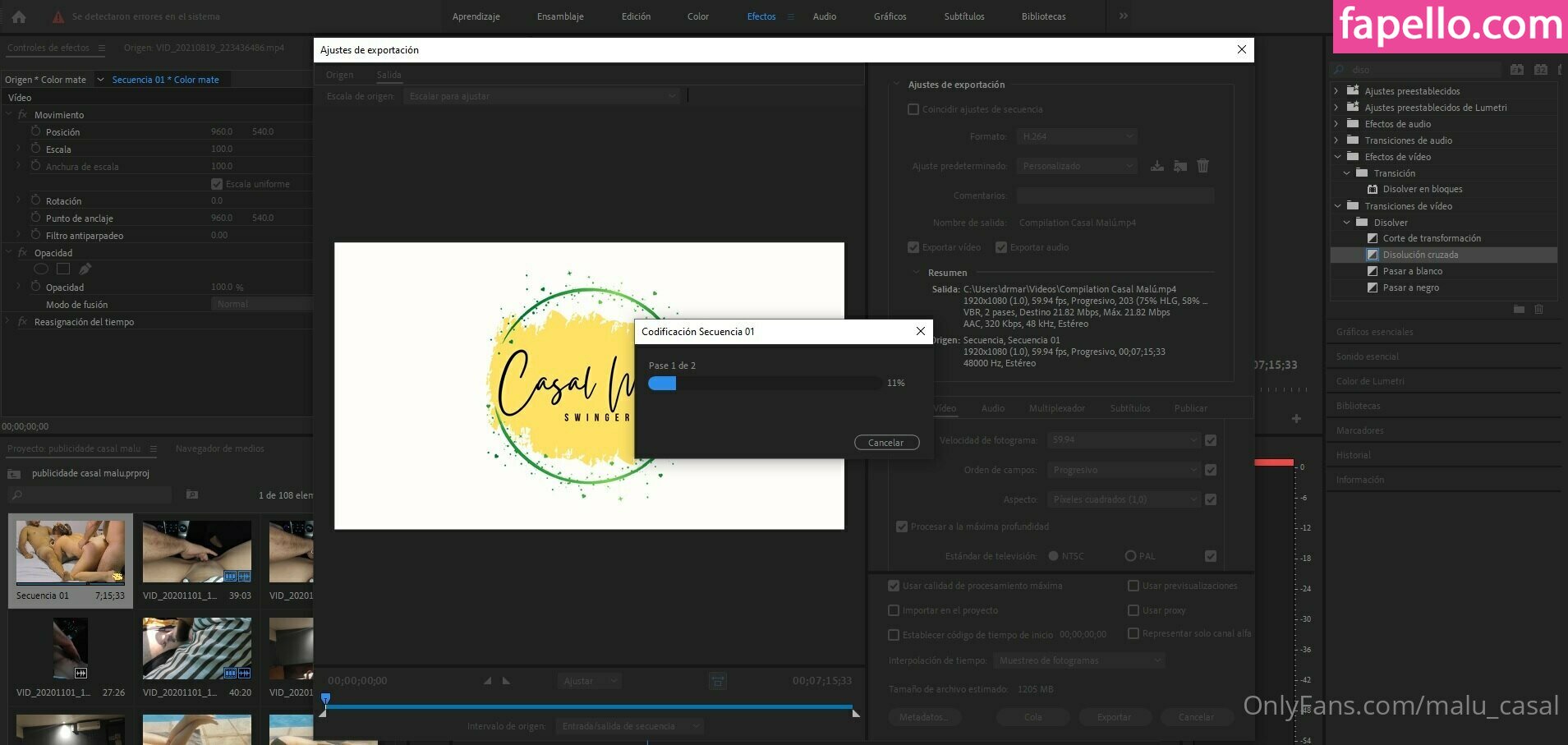Open the Velocidad de fotograma dropdown
The image size is (1568, 745).
pos(1124,440)
